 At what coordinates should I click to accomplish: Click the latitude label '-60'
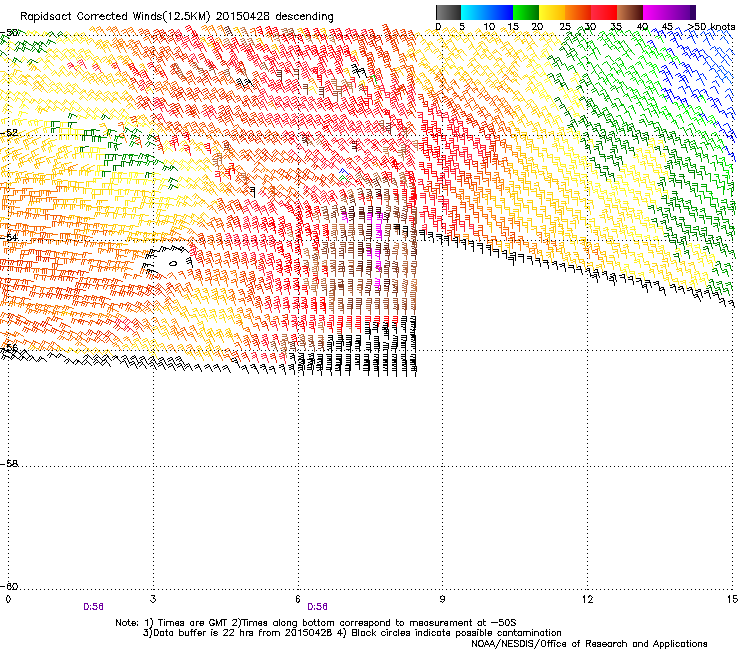9,586
